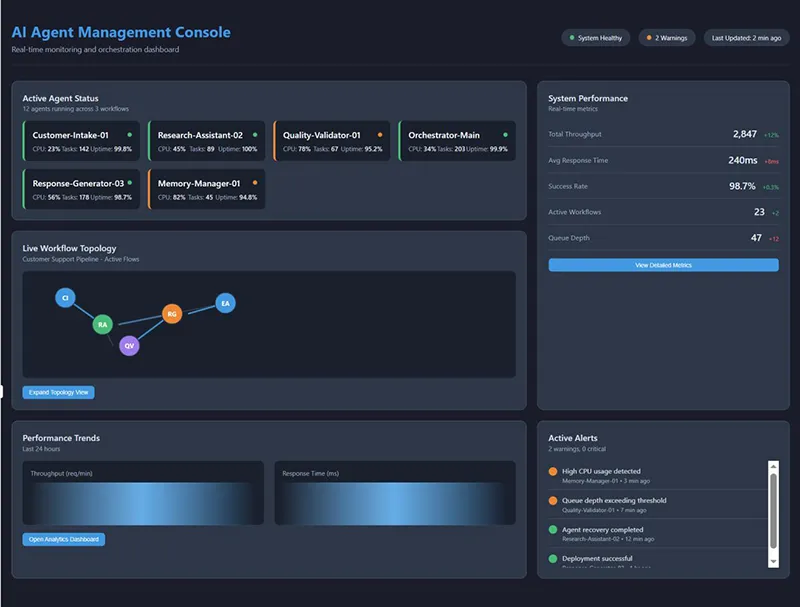Select the Deployment successful alert text
Viewport: 800px width, 607px height.
point(597,559)
